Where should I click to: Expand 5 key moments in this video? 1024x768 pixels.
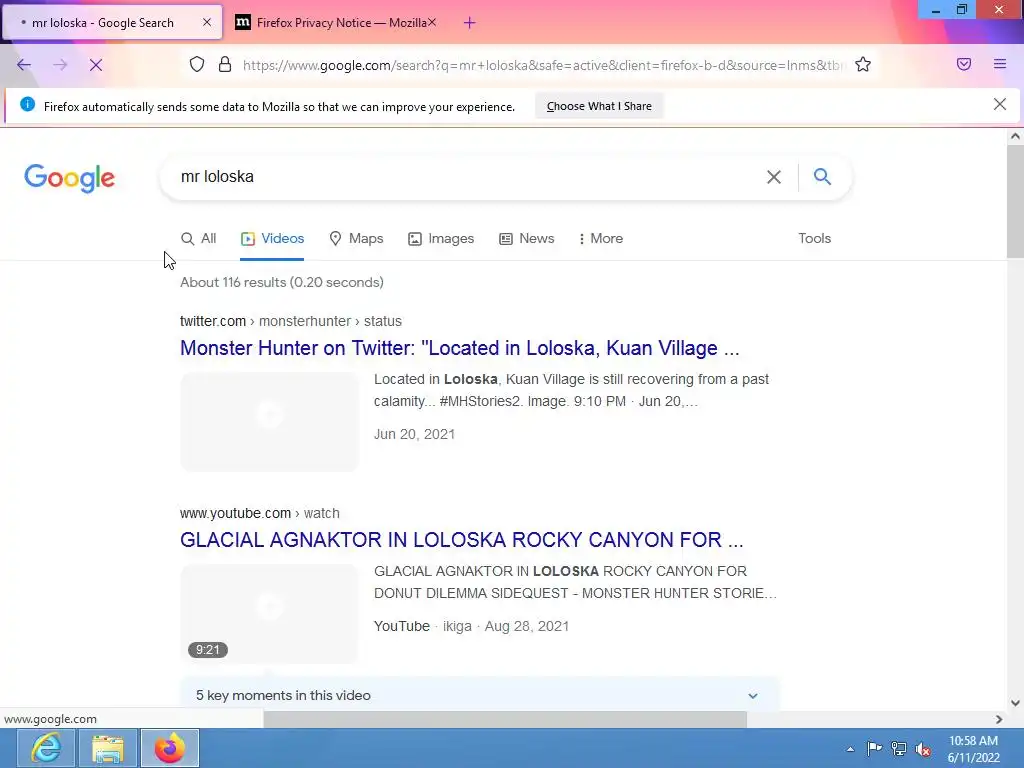[x=479, y=695]
